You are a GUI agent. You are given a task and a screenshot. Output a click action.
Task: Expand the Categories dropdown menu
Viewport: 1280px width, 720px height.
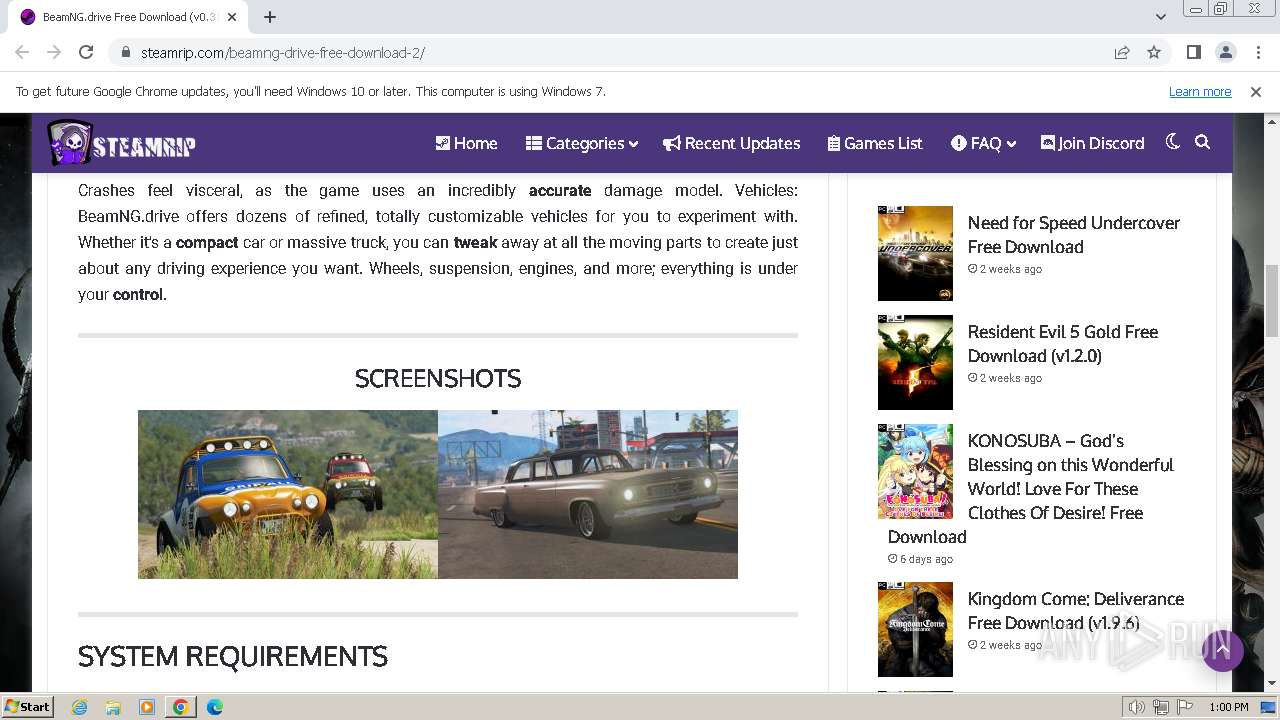pos(582,143)
